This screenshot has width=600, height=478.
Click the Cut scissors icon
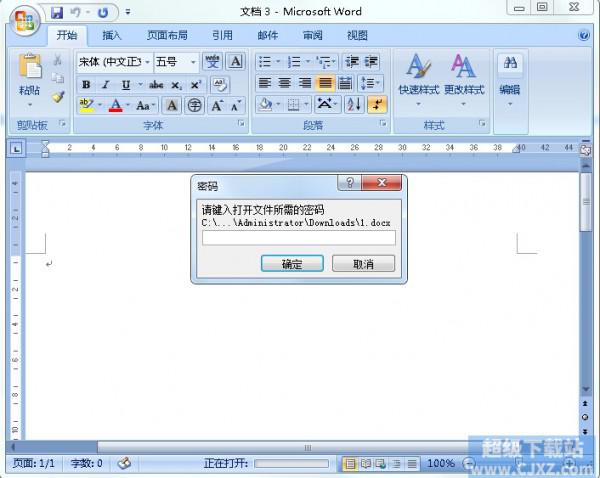(57, 60)
